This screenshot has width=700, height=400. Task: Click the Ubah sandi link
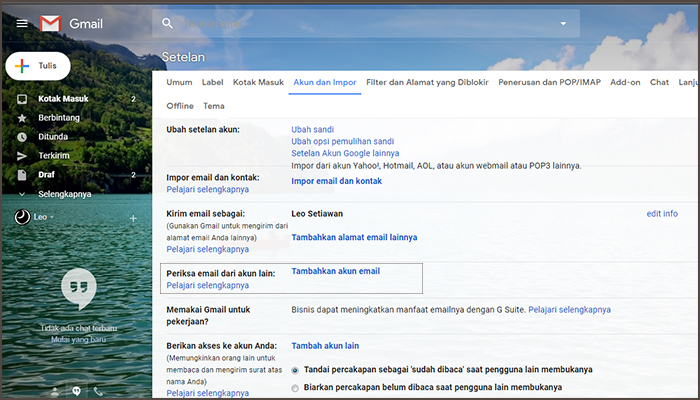pyautogui.click(x=312, y=129)
